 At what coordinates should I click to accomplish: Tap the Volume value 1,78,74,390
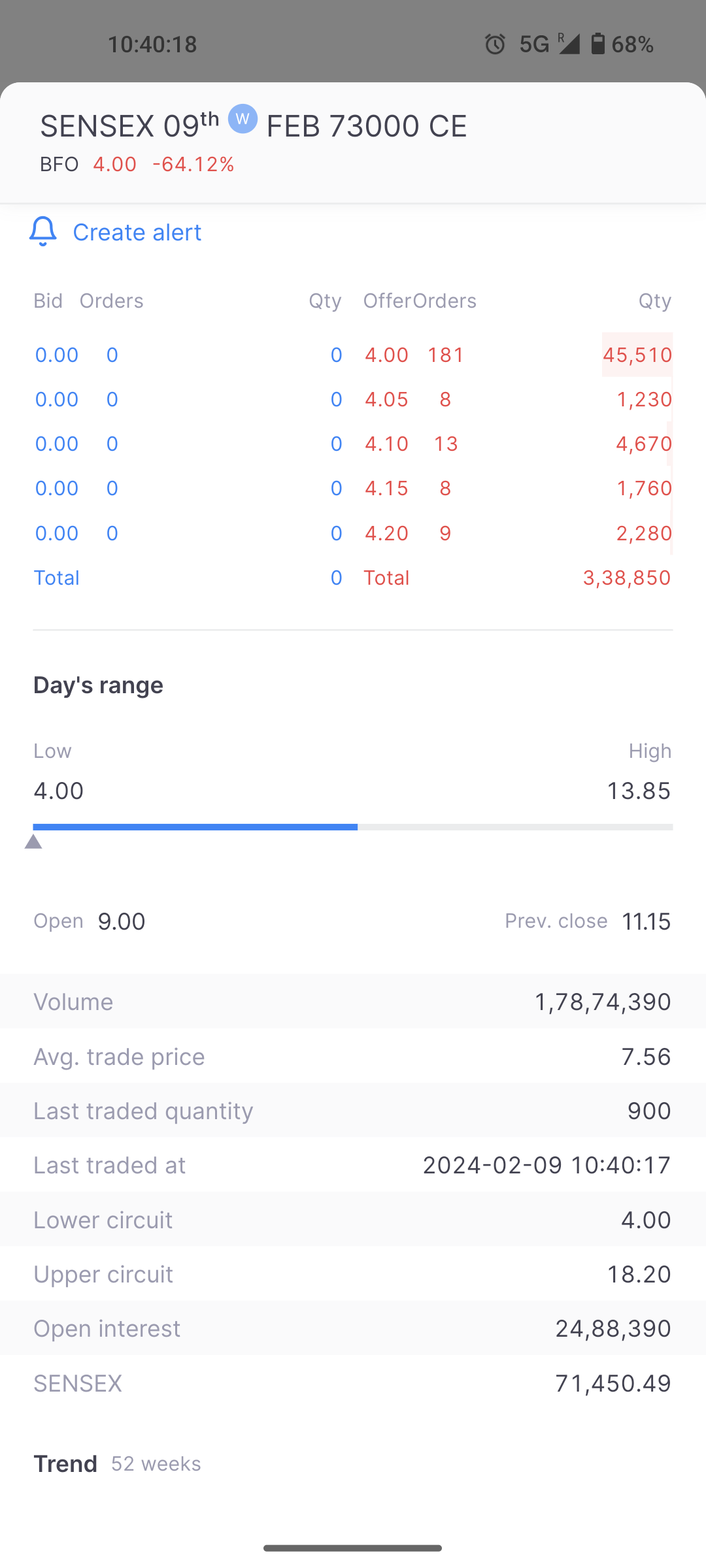click(603, 1002)
